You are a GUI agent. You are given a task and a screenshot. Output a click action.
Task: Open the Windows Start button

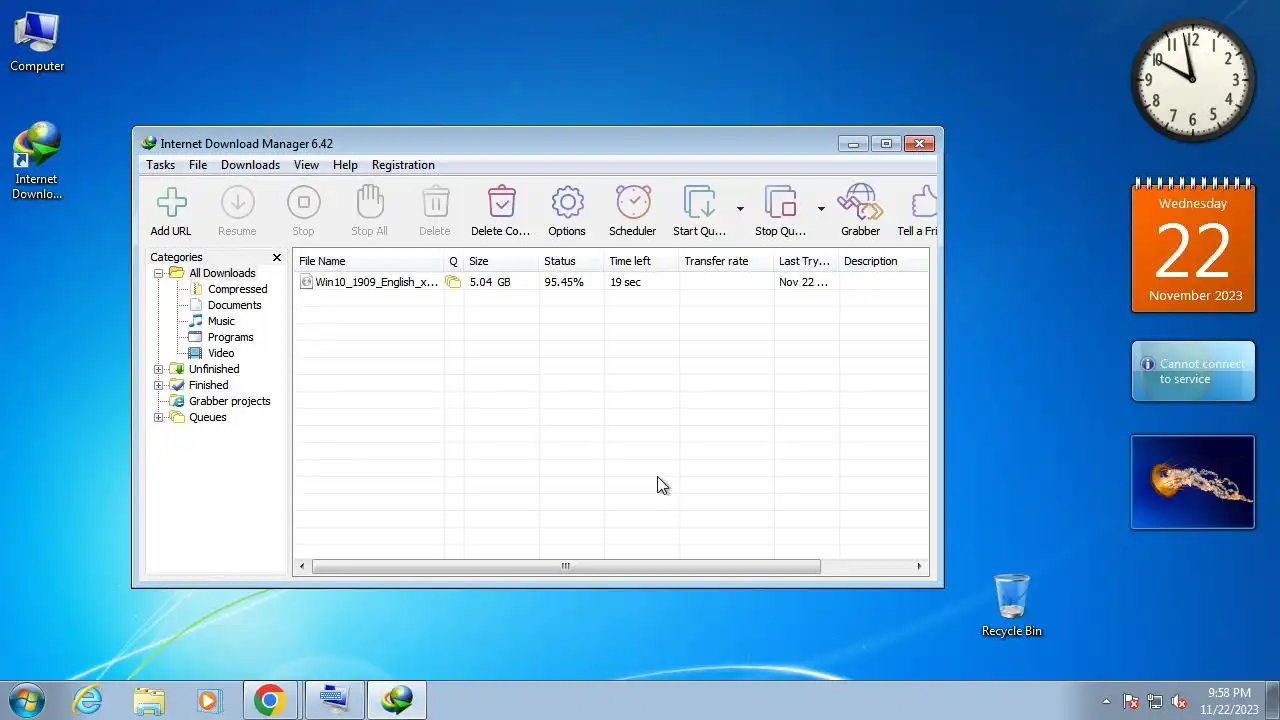(x=27, y=700)
